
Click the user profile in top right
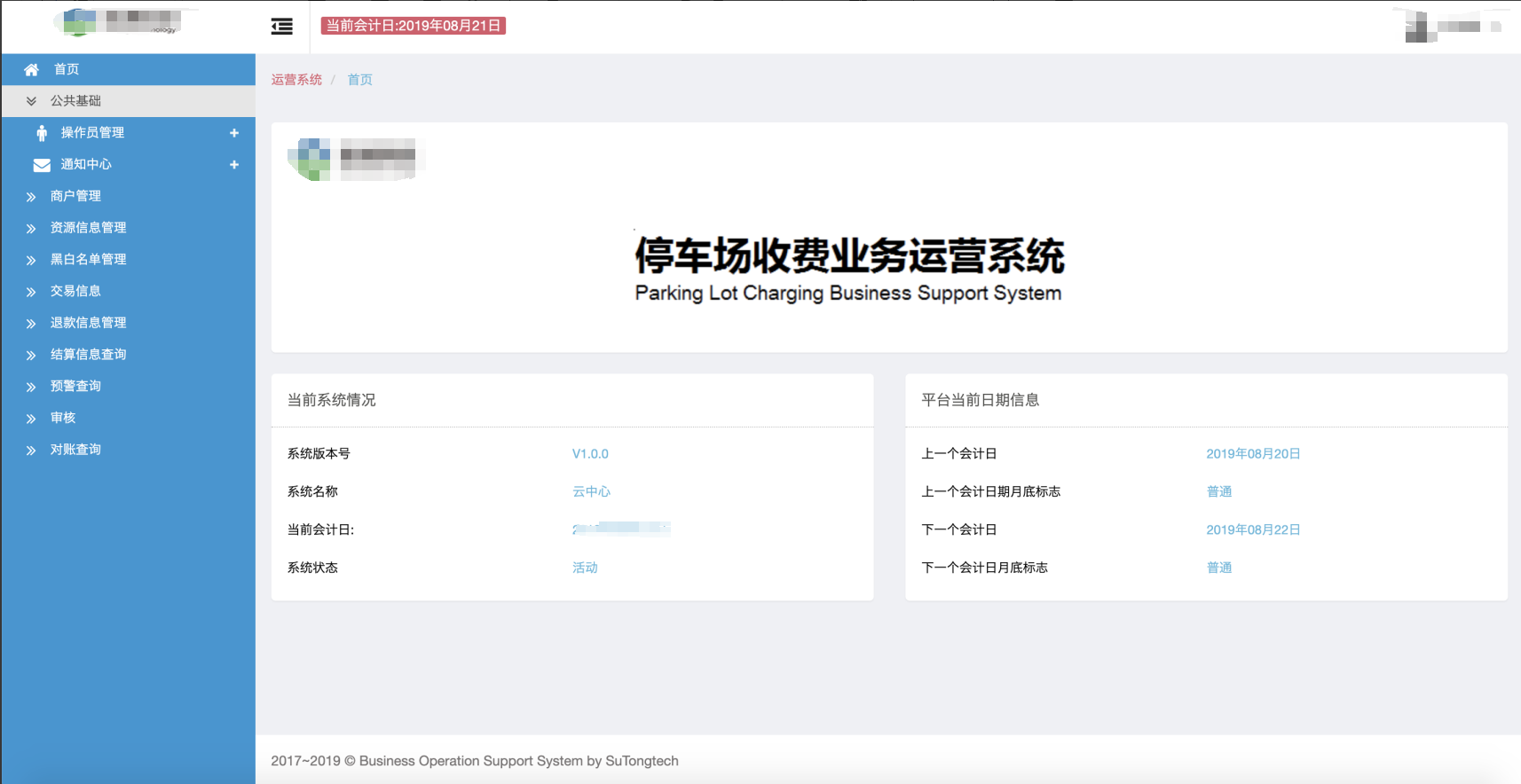point(1453,27)
